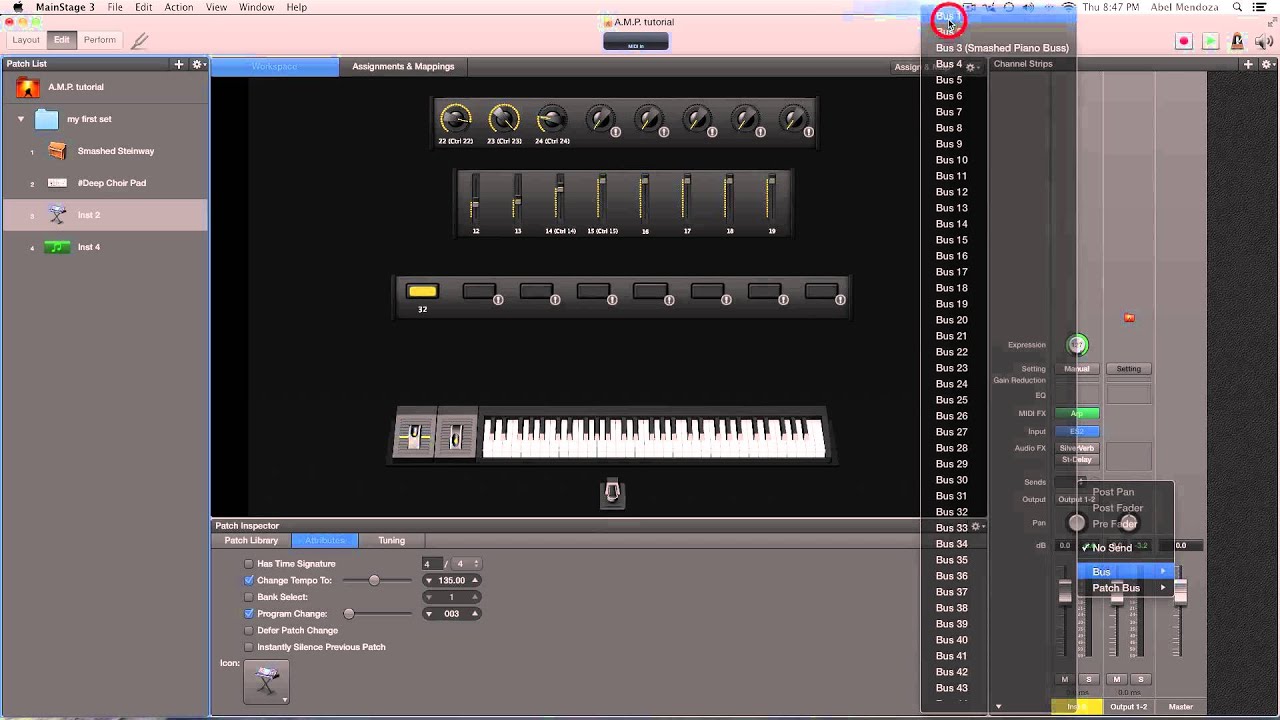Mute the Output 1-2 channel strip

tap(1117, 680)
